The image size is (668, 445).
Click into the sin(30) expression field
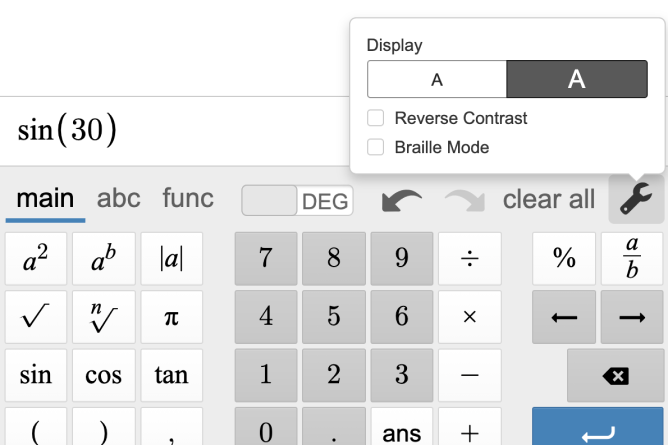point(170,131)
